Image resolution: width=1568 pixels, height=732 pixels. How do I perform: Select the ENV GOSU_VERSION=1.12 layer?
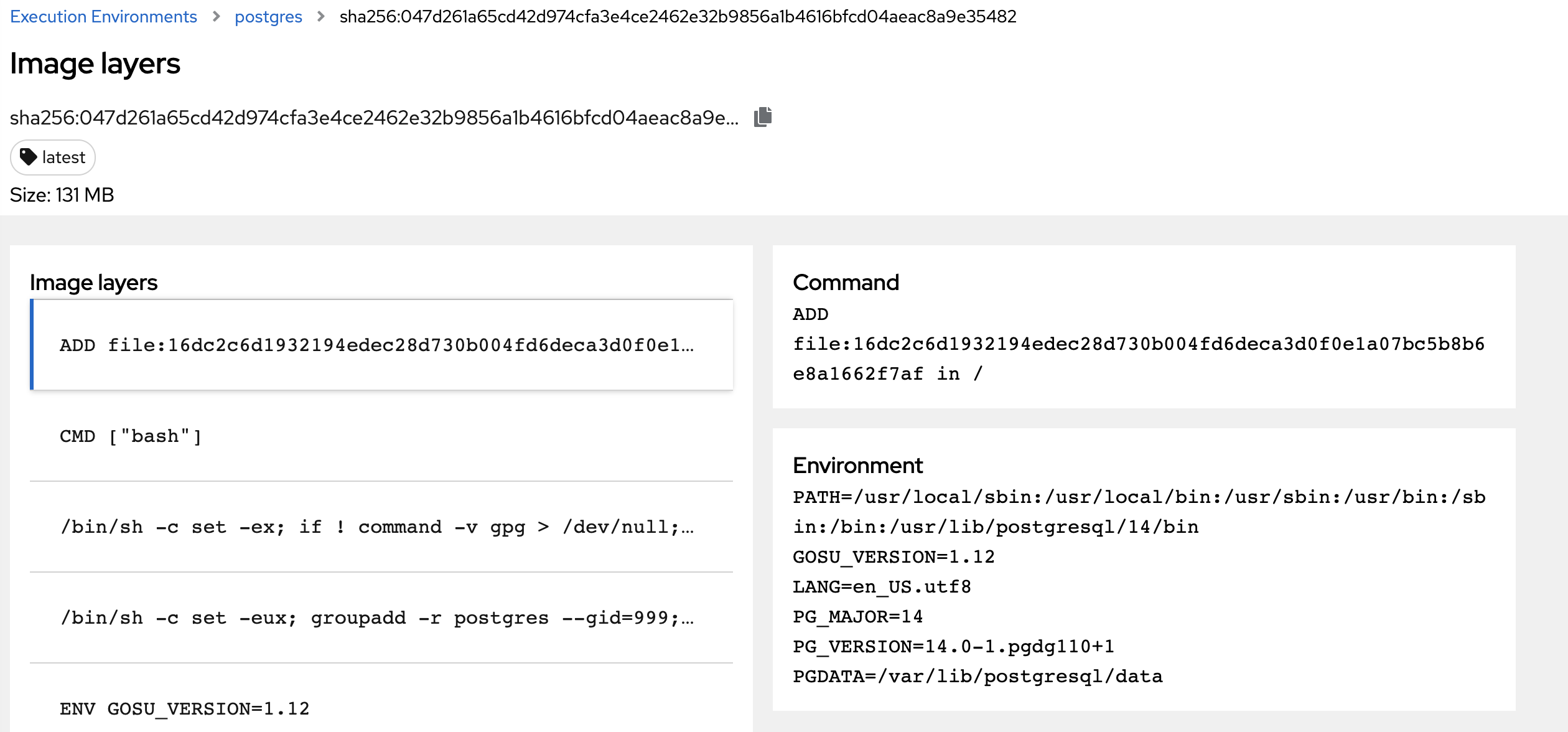[184, 708]
